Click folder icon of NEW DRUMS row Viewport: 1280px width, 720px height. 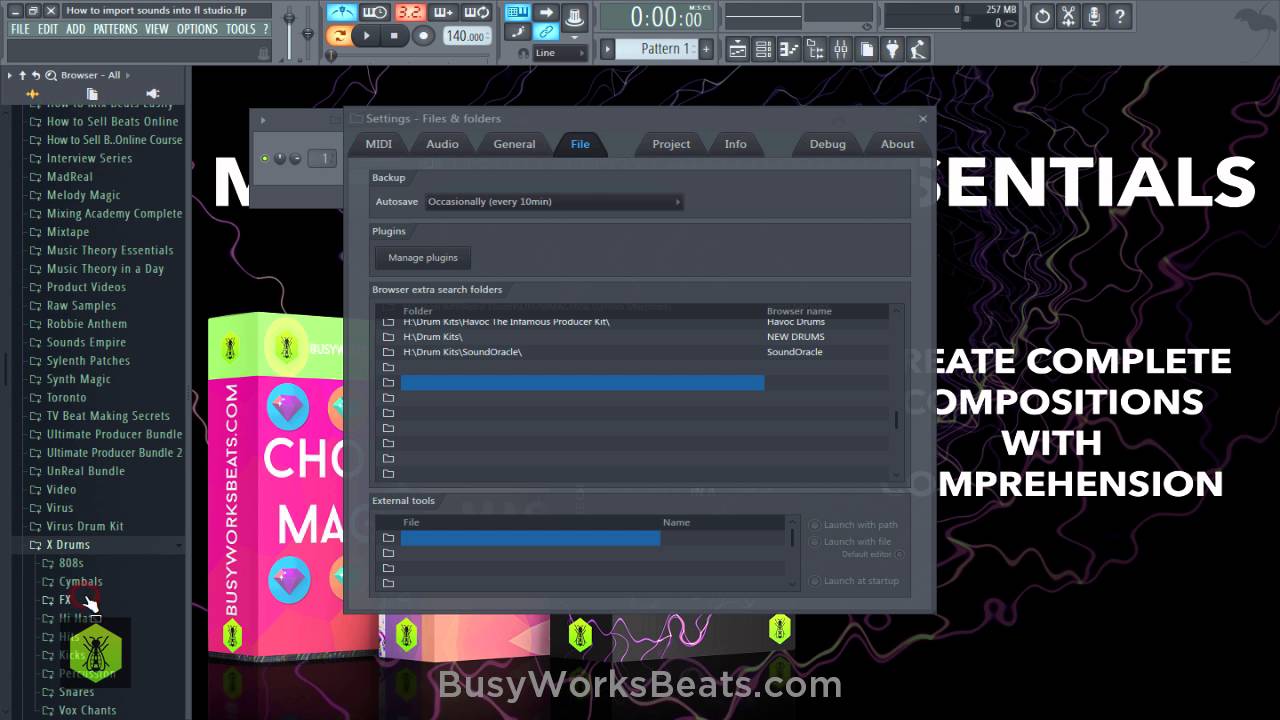pos(388,337)
